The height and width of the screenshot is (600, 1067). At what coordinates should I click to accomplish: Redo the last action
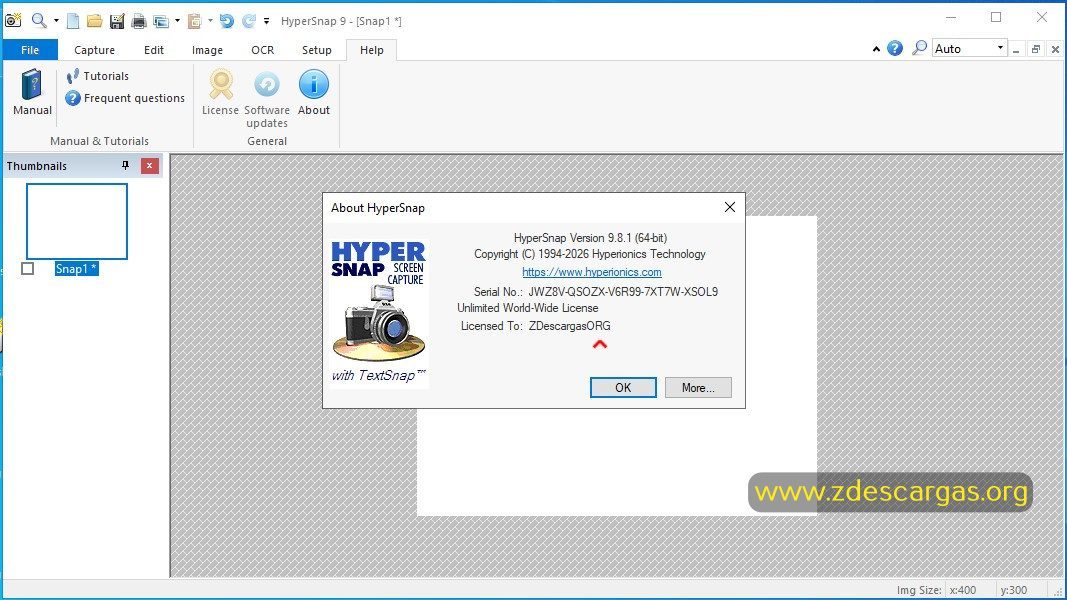click(249, 21)
